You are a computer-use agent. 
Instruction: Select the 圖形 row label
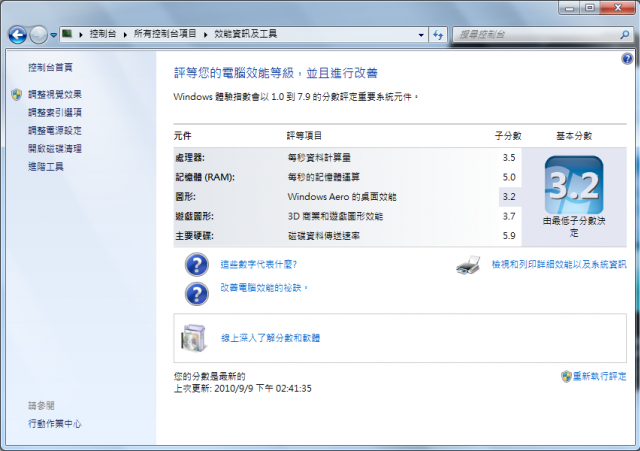click(x=185, y=197)
